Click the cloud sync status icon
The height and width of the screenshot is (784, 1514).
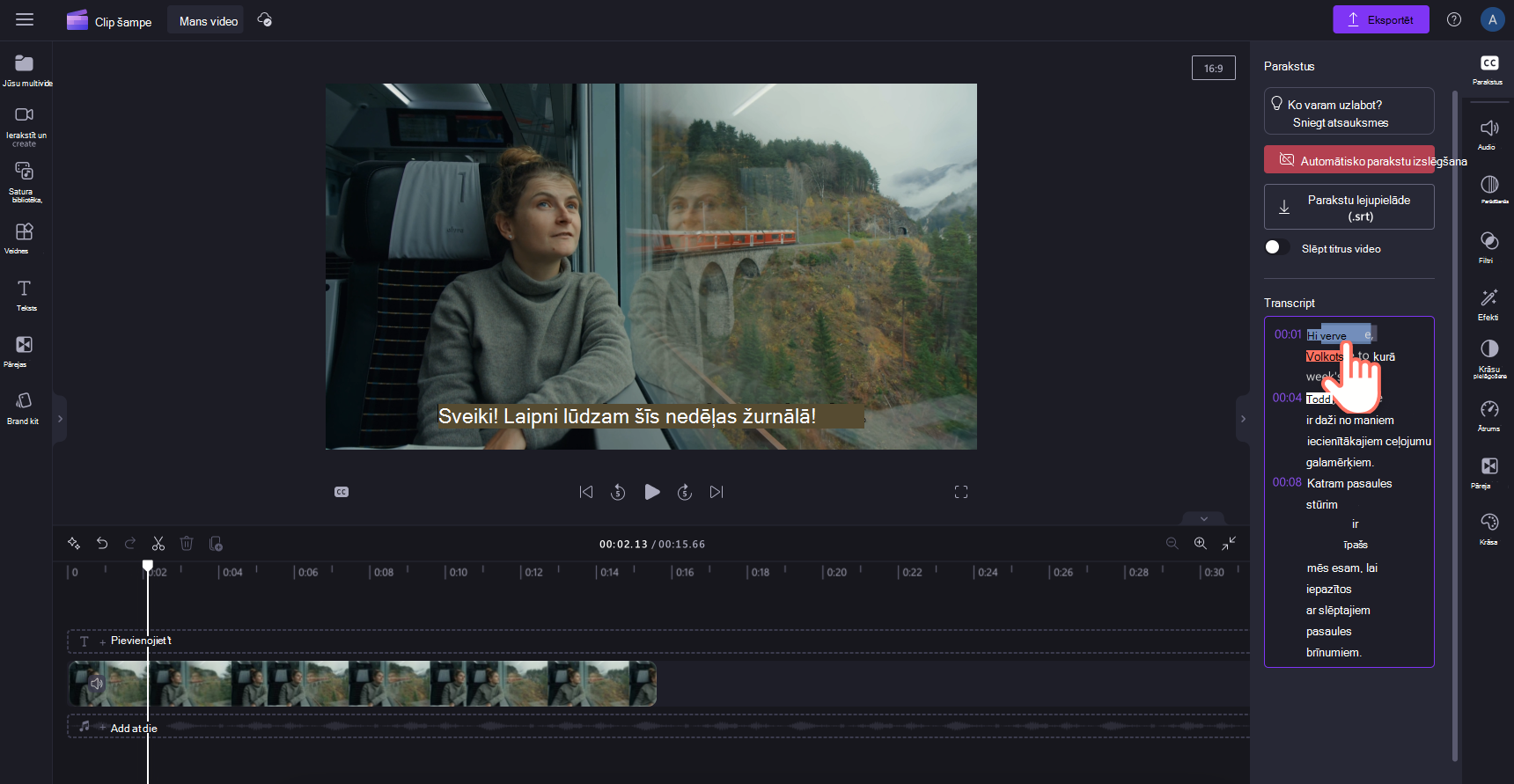click(264, 19)
